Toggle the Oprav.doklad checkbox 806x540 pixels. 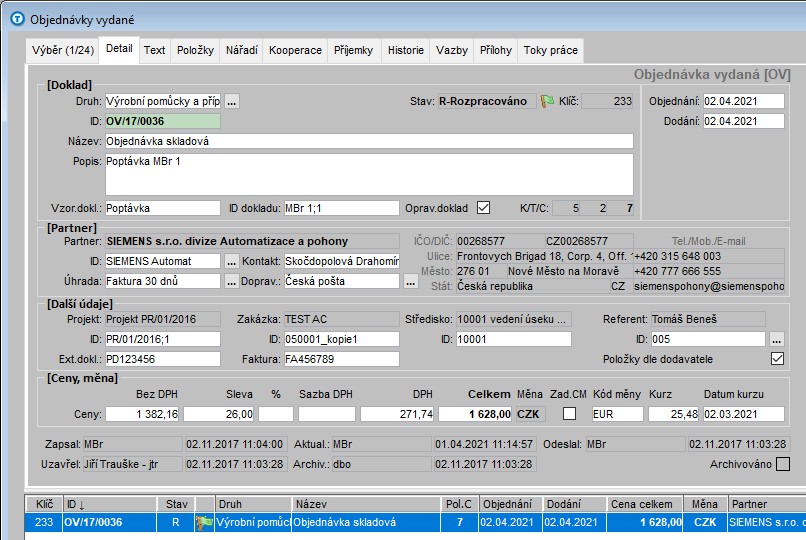click(483, 208)
